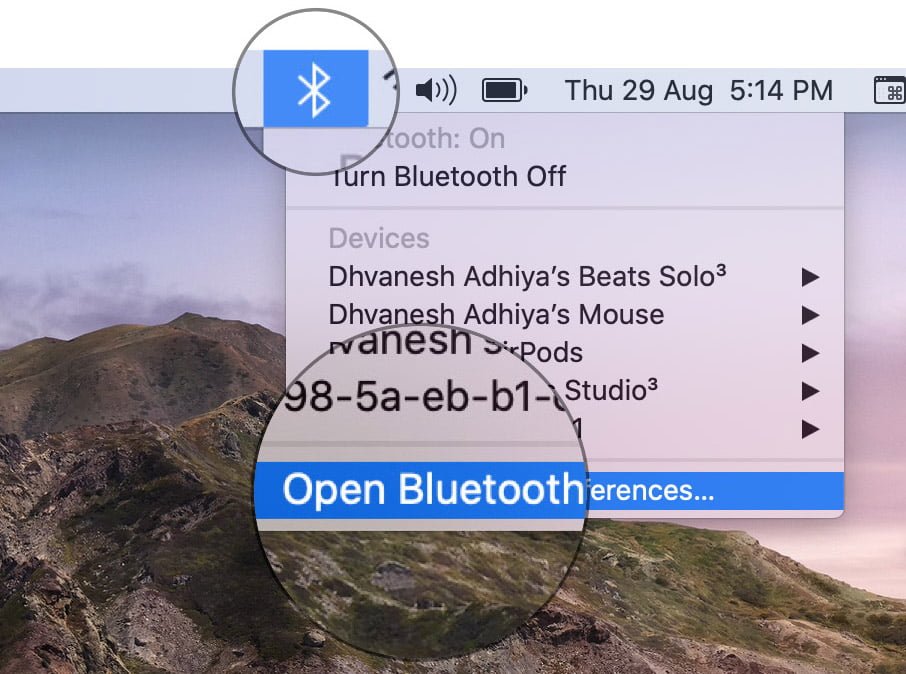Expand the submenu arrow for Studio³
Viewport: 906px width, 674px height.
coord(811,389)
